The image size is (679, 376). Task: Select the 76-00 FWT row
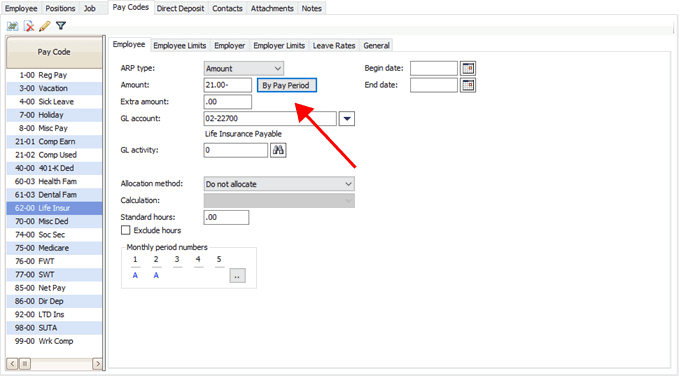tap(54, 262)
